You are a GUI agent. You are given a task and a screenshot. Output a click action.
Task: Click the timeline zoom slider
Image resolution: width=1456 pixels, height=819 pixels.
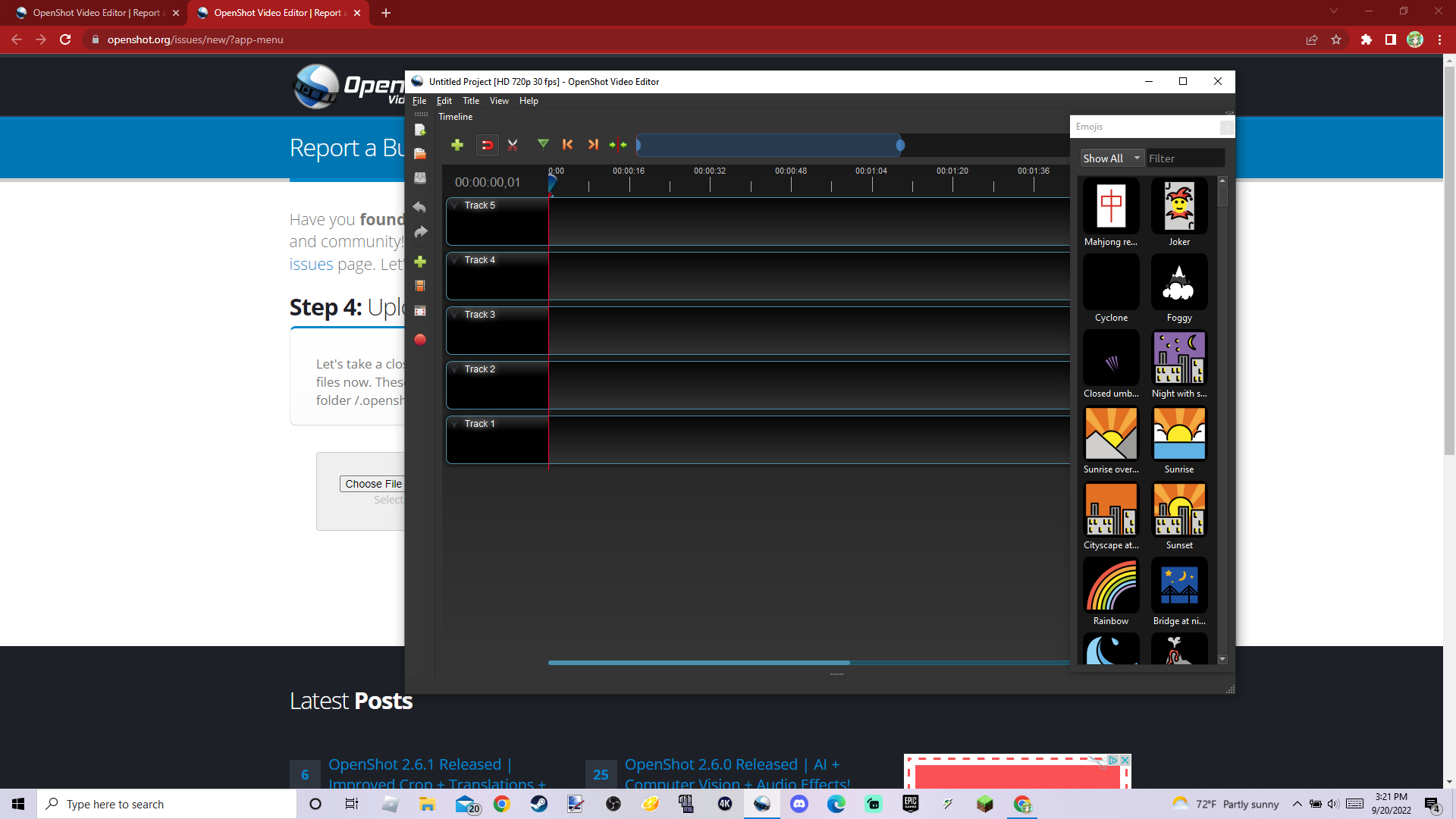point(899,145)
